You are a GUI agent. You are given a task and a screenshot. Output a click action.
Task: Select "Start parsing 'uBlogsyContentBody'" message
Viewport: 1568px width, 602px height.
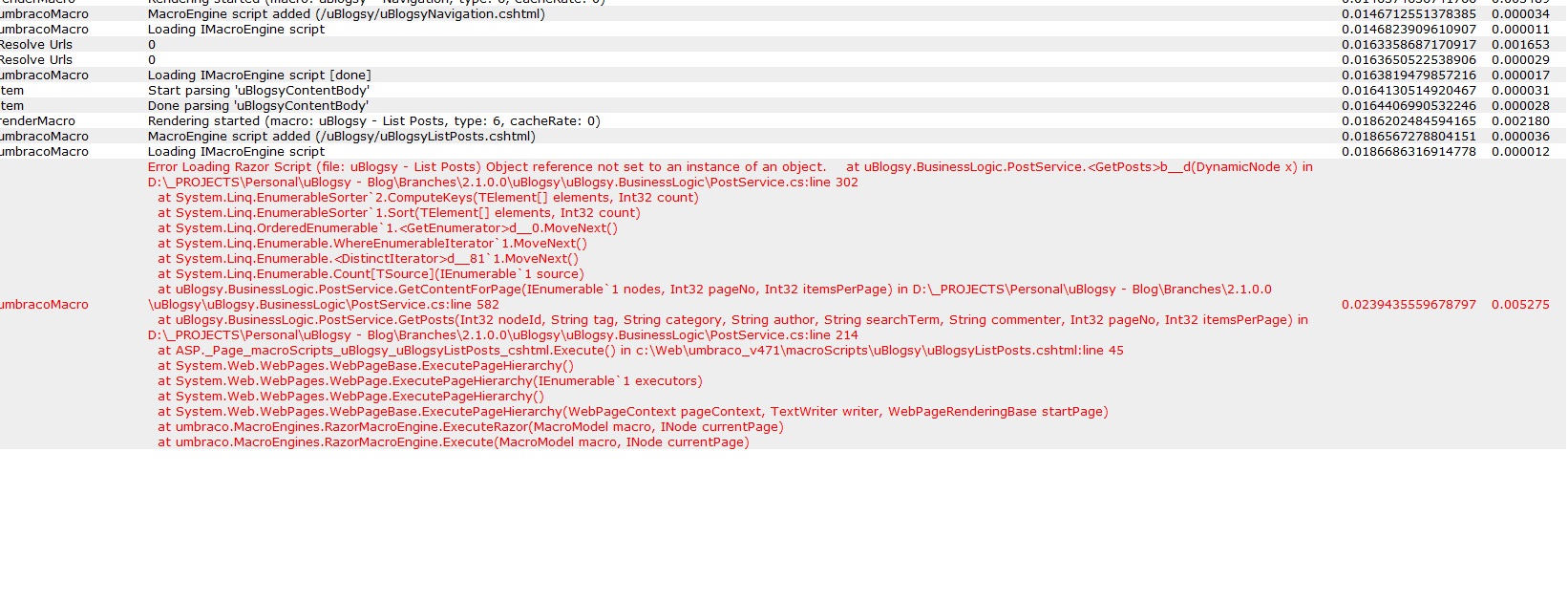(x=259, y=91)
